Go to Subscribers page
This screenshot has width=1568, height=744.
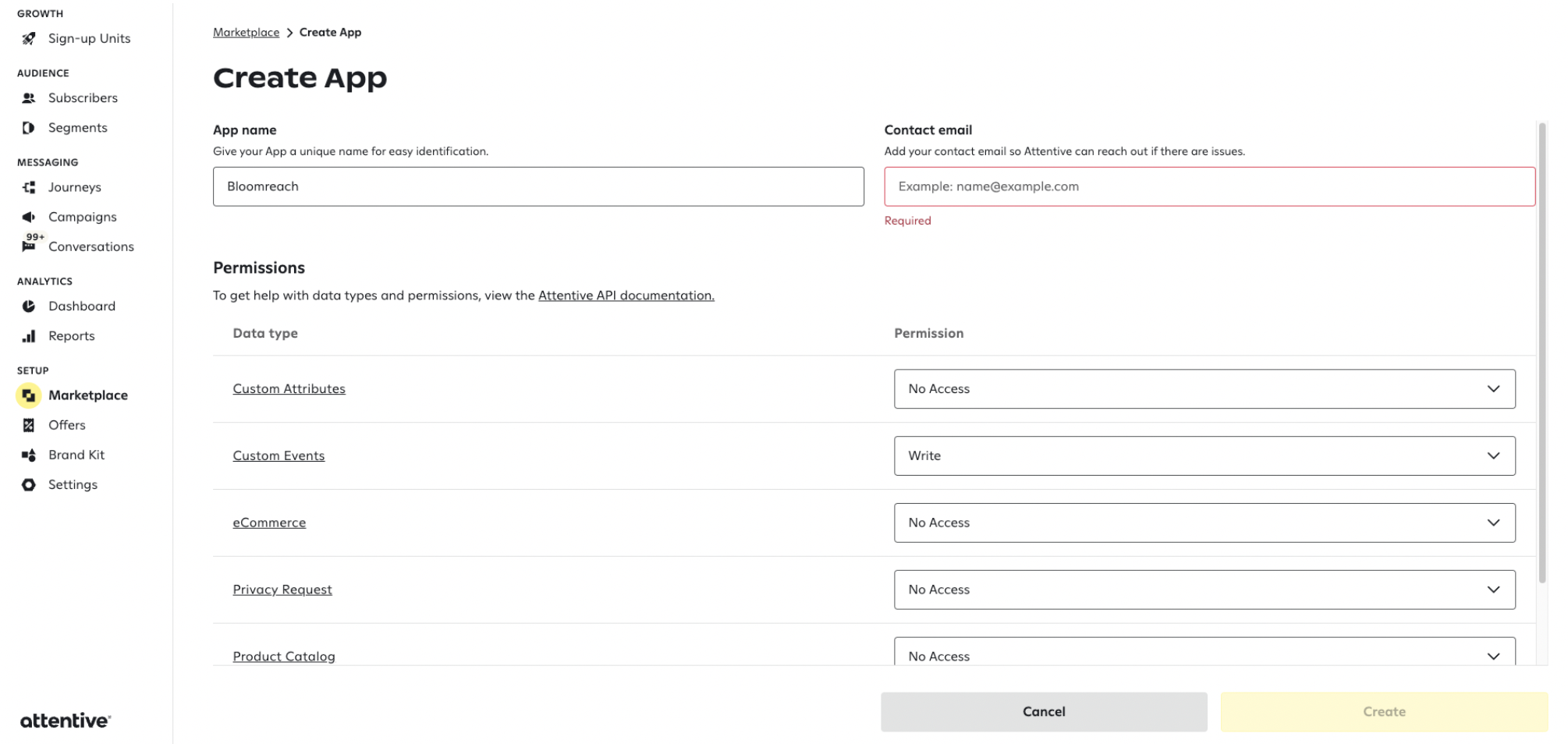(83, 97)
